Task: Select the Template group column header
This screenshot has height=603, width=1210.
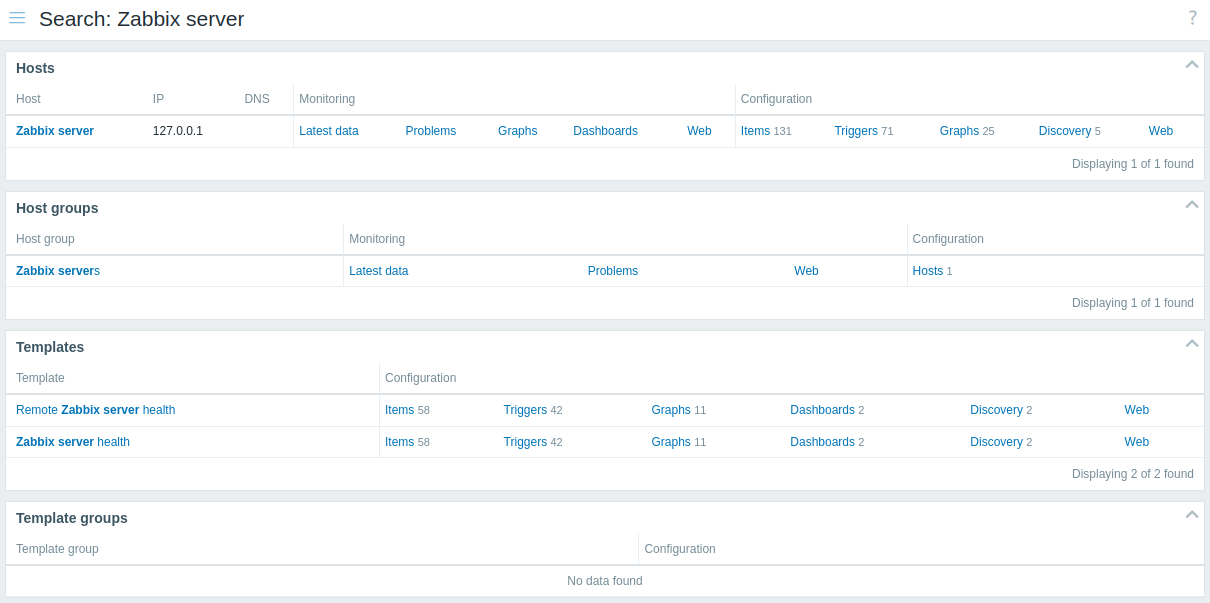Action: tap(57, 549)
